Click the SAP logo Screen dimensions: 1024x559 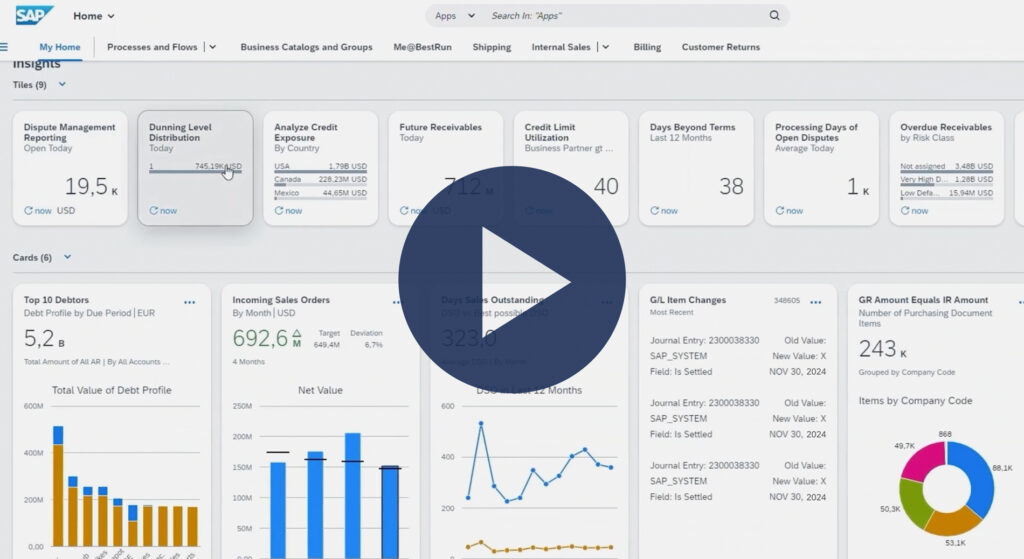pyautogui.click(x=34, y=15)
